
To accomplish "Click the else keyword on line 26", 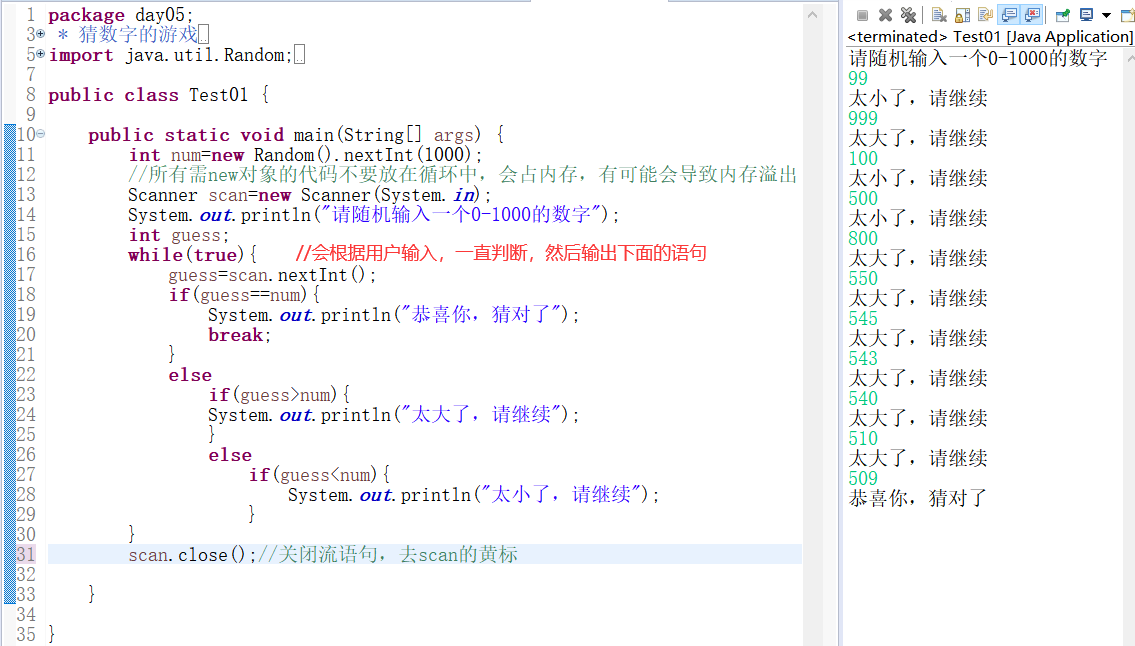I will pyautogui.click(x=230, y=455).
